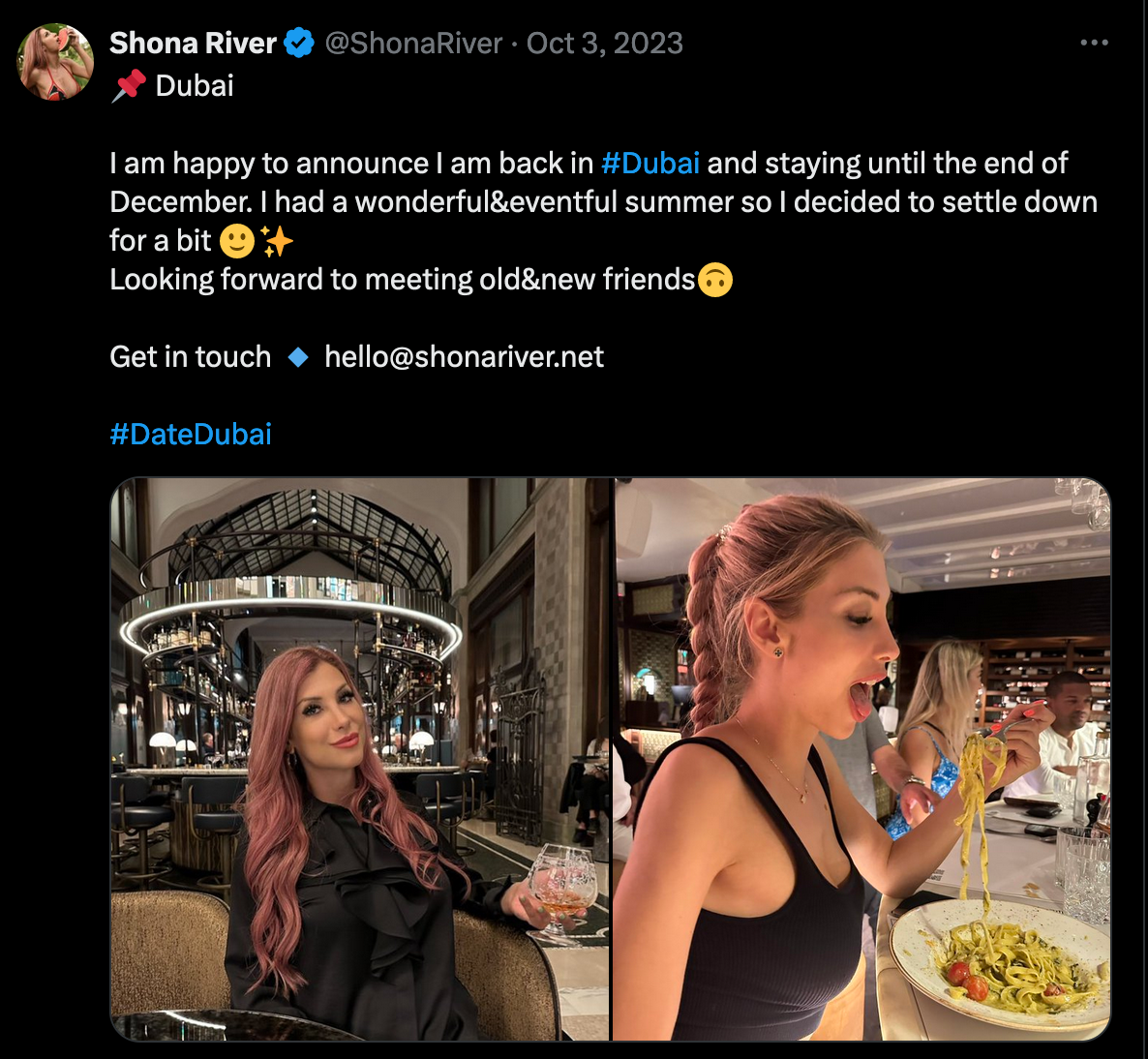Click the @ShonaRiver handle

(413, 44)
